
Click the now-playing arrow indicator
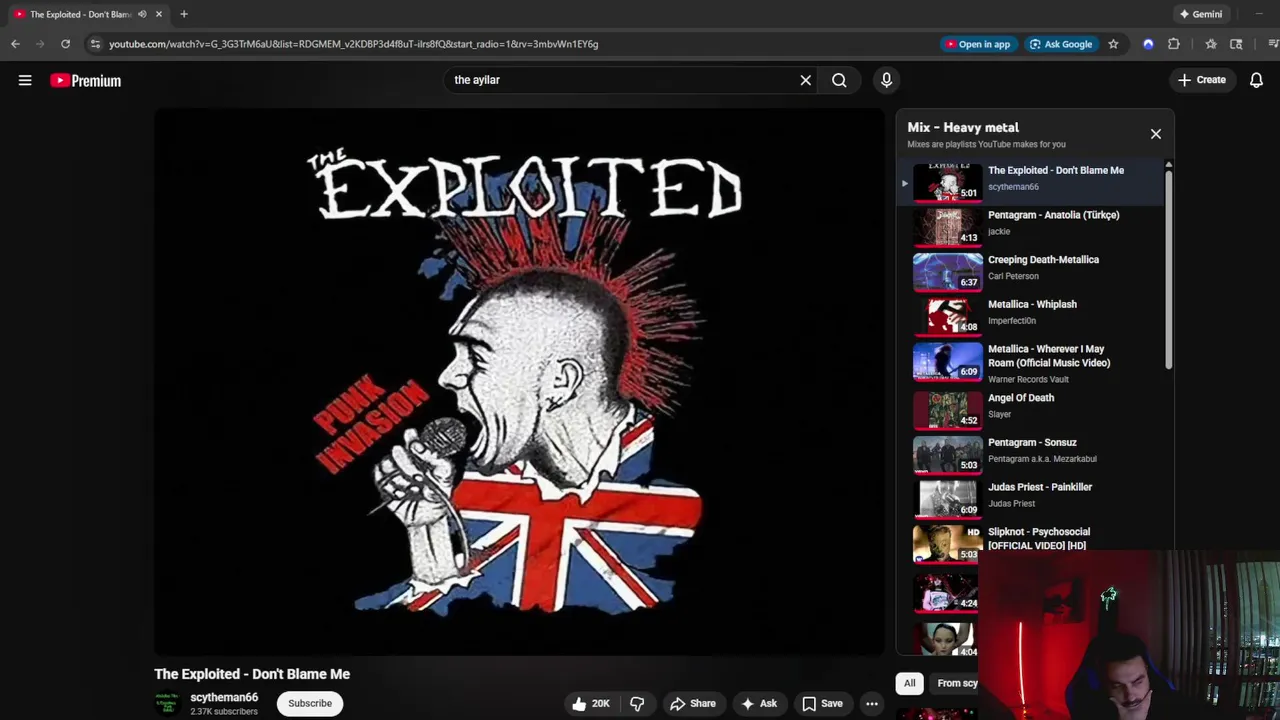[904, 183]
